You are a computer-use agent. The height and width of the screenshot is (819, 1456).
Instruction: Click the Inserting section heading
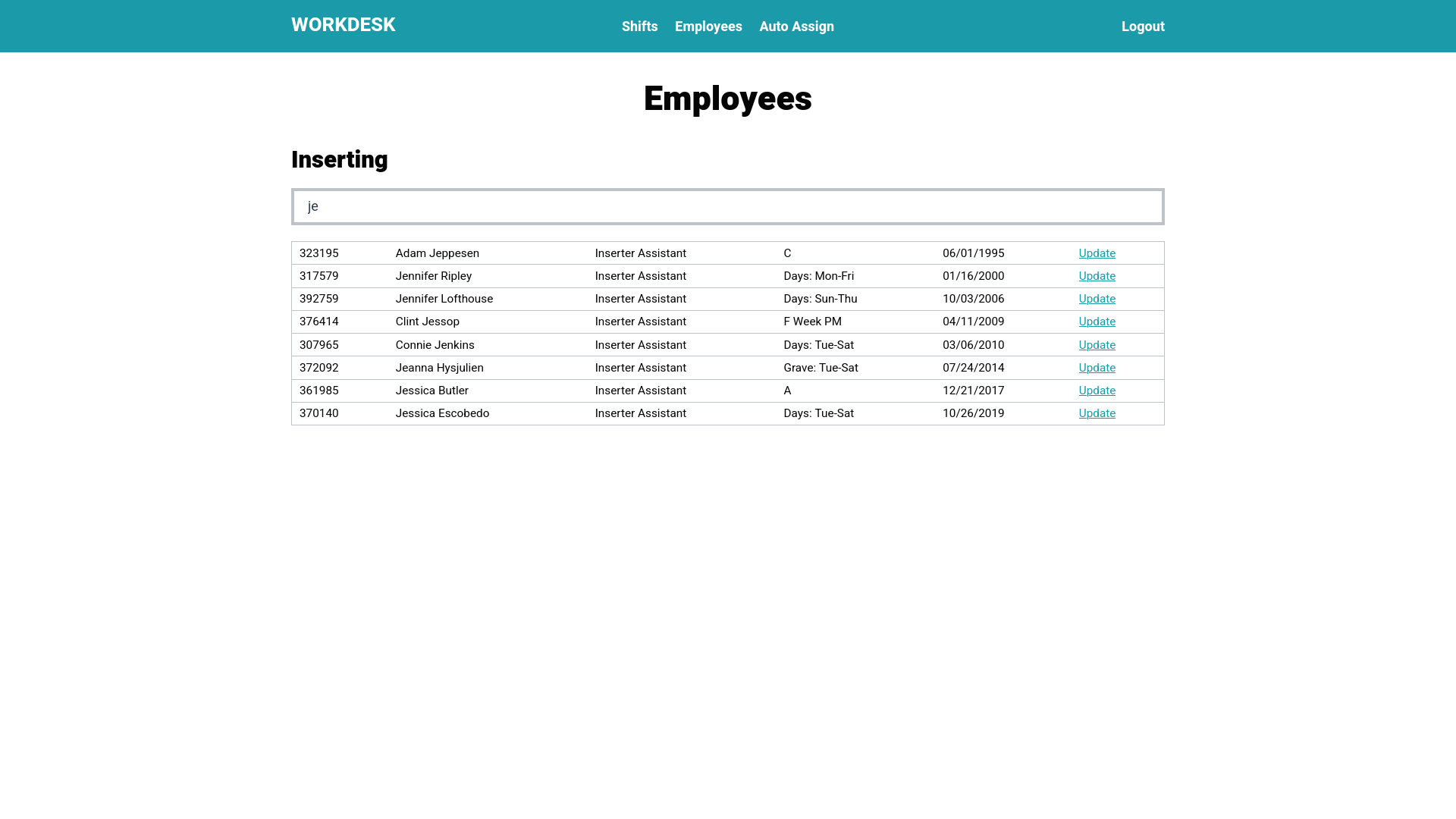[339, 160]
